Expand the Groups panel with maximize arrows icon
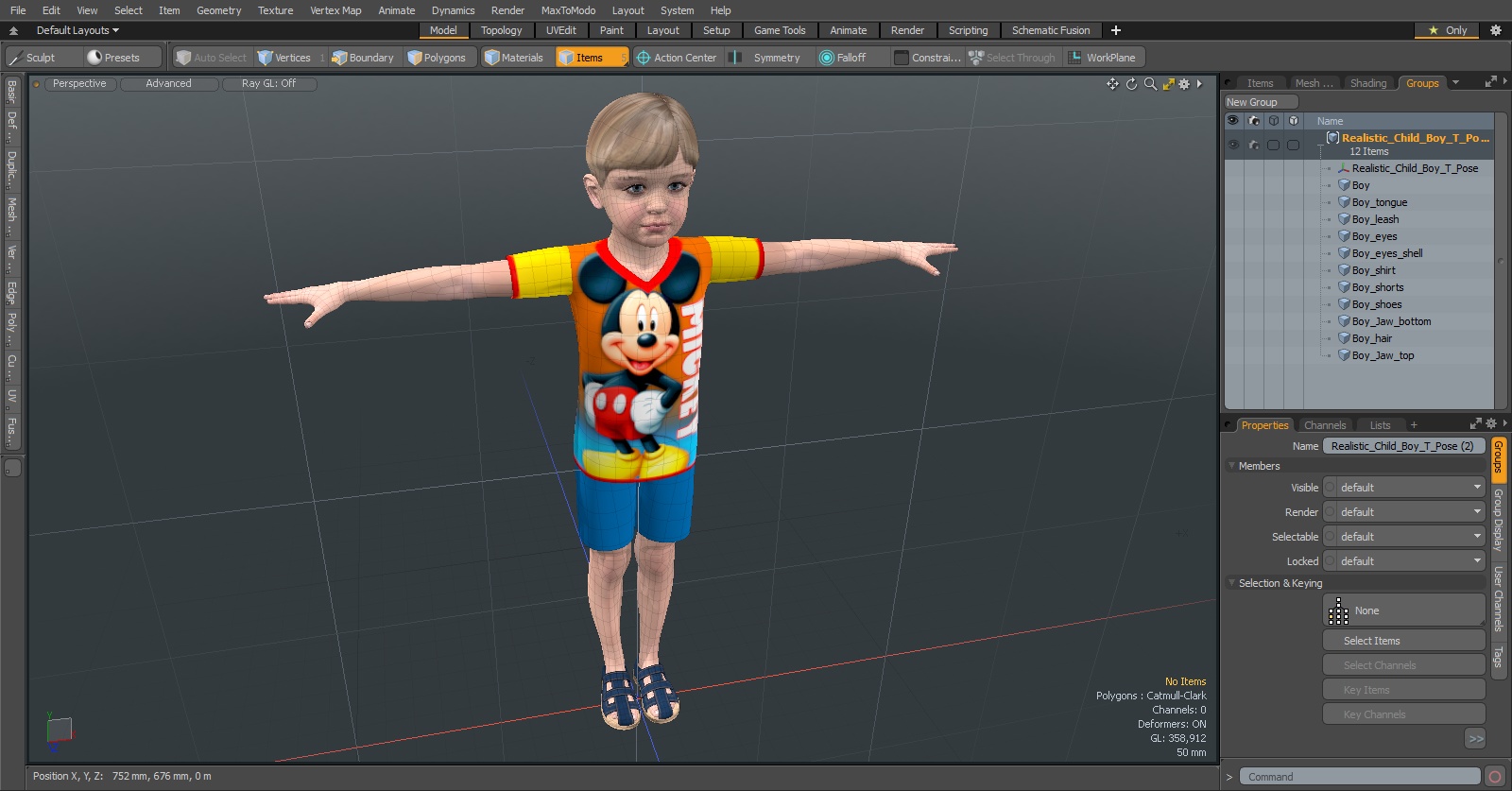Screen dimensions: 1512x791 (1491, 82)
